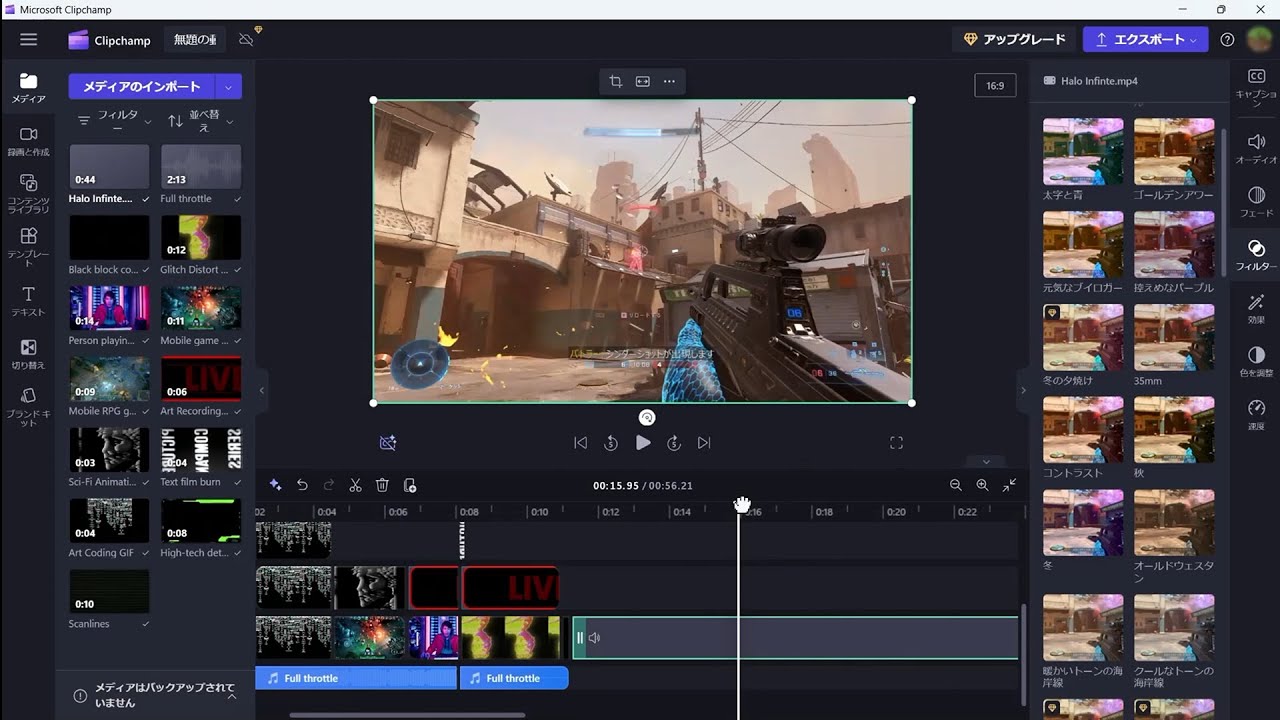Open the Speed (速度) panel
This screenshot has width=1280, height=720.
pos(1256,415)
